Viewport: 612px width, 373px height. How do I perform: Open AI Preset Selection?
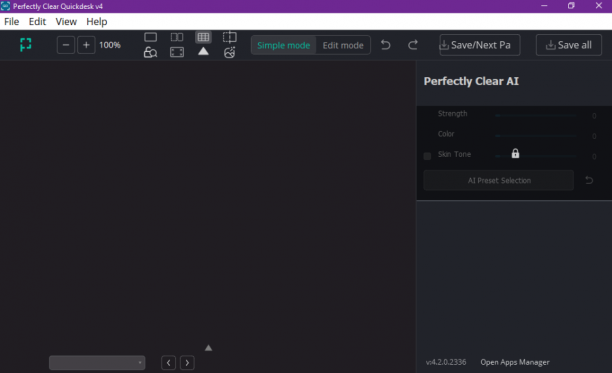coord(499,180)
